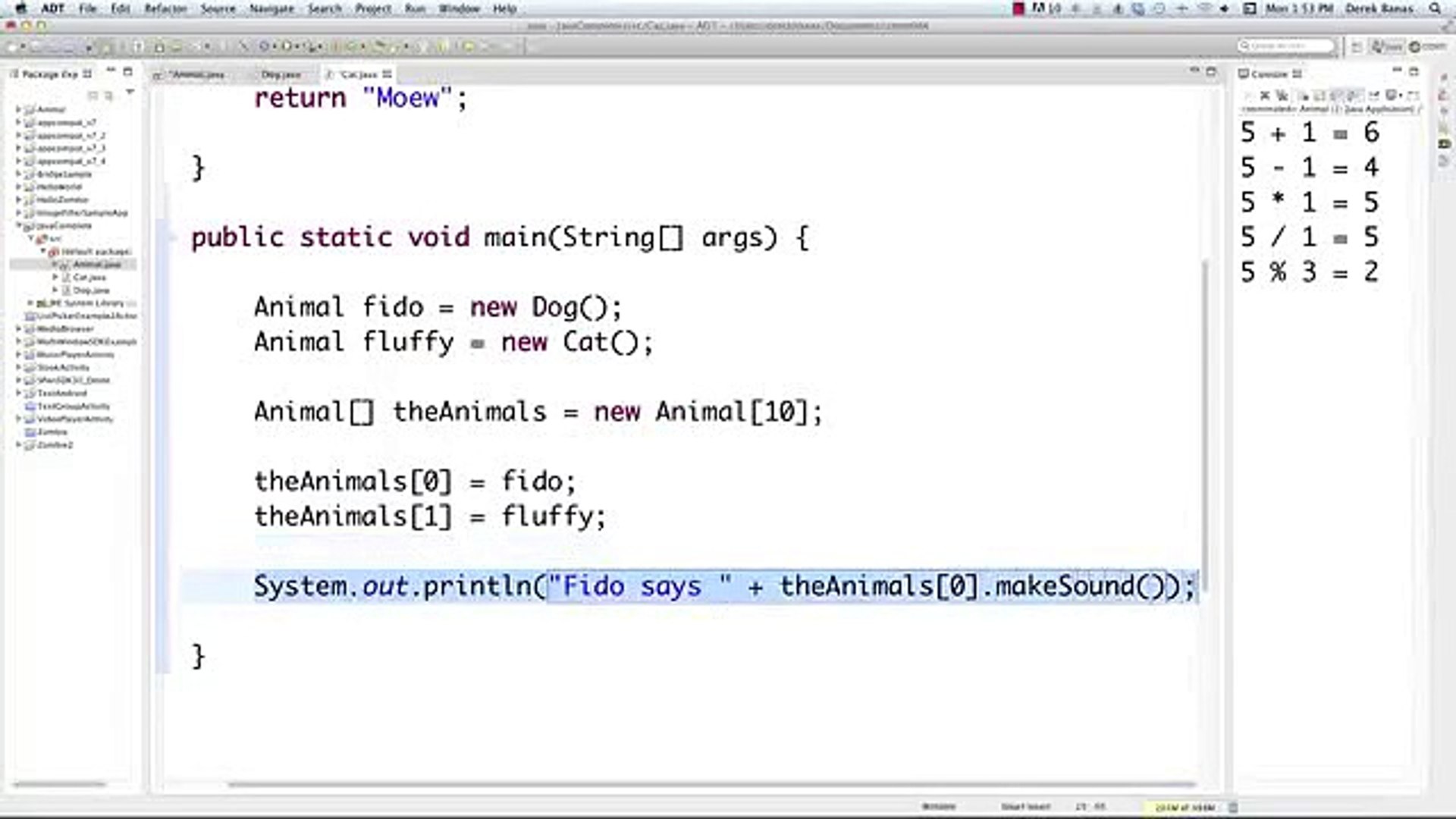Run the program using the Run toolbar icon
The image size is (1456, 819).
(287, 46)
